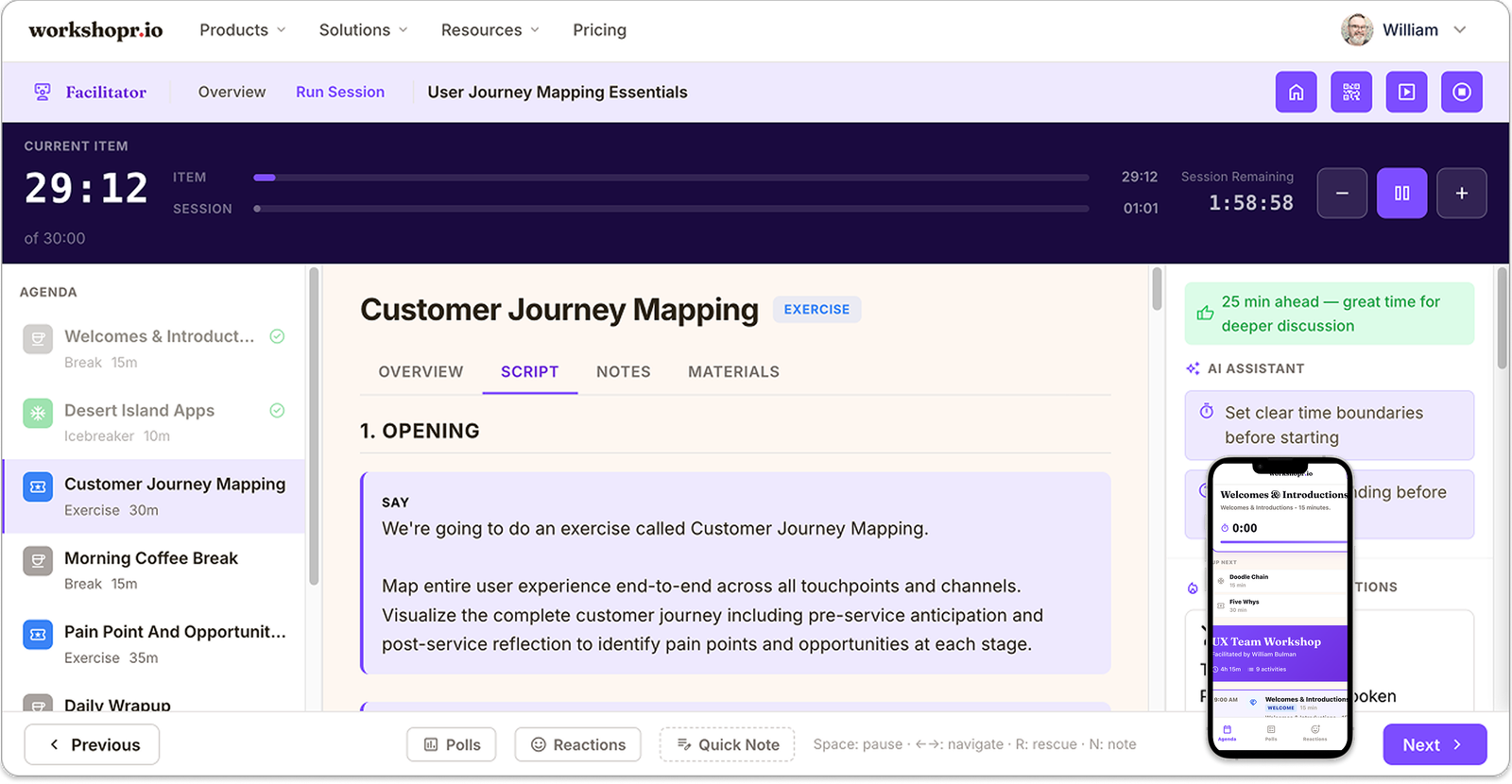The width and height of the screenshot is (1512, 784).
Task: Click the home icon button in the session bar
Action: point(1296,93)
